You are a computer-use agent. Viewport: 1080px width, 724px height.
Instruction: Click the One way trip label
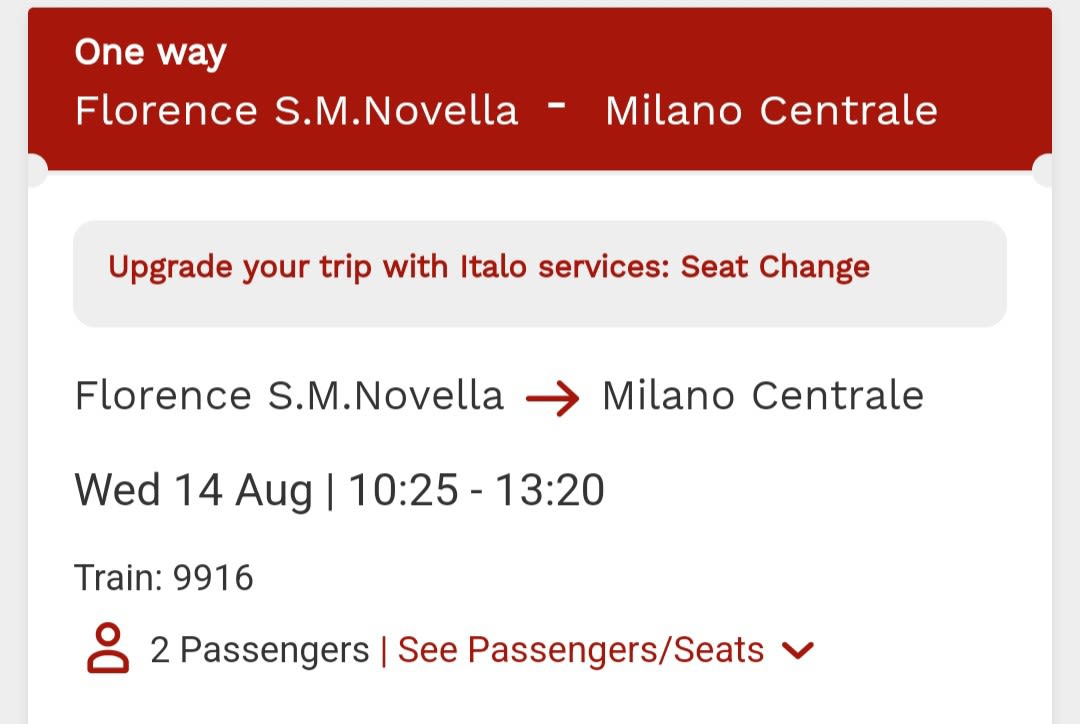(x=150, y=53)
